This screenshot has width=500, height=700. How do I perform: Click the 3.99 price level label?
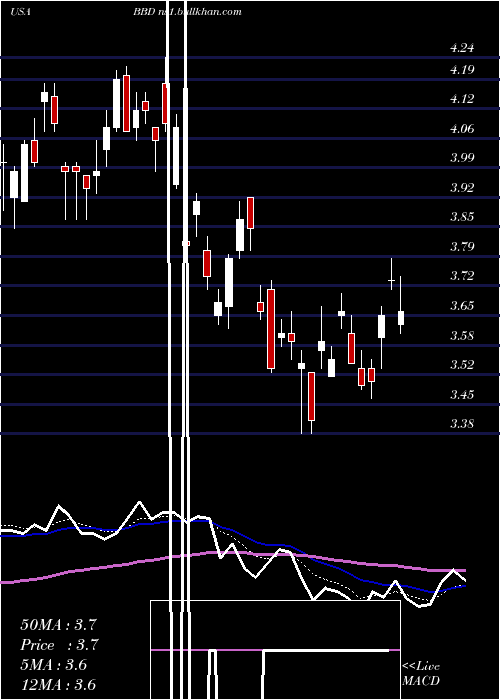[462, 158]
